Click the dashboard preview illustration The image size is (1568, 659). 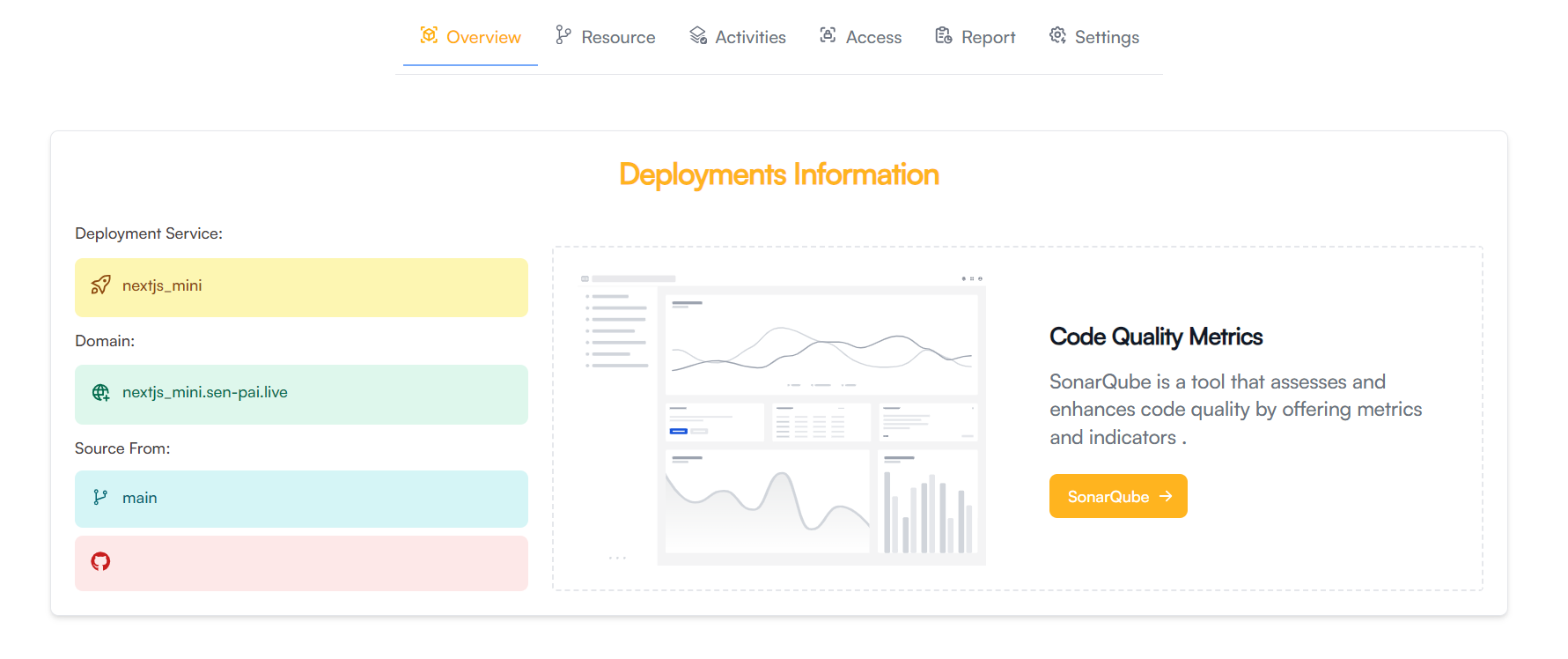(x=782, y=418)
